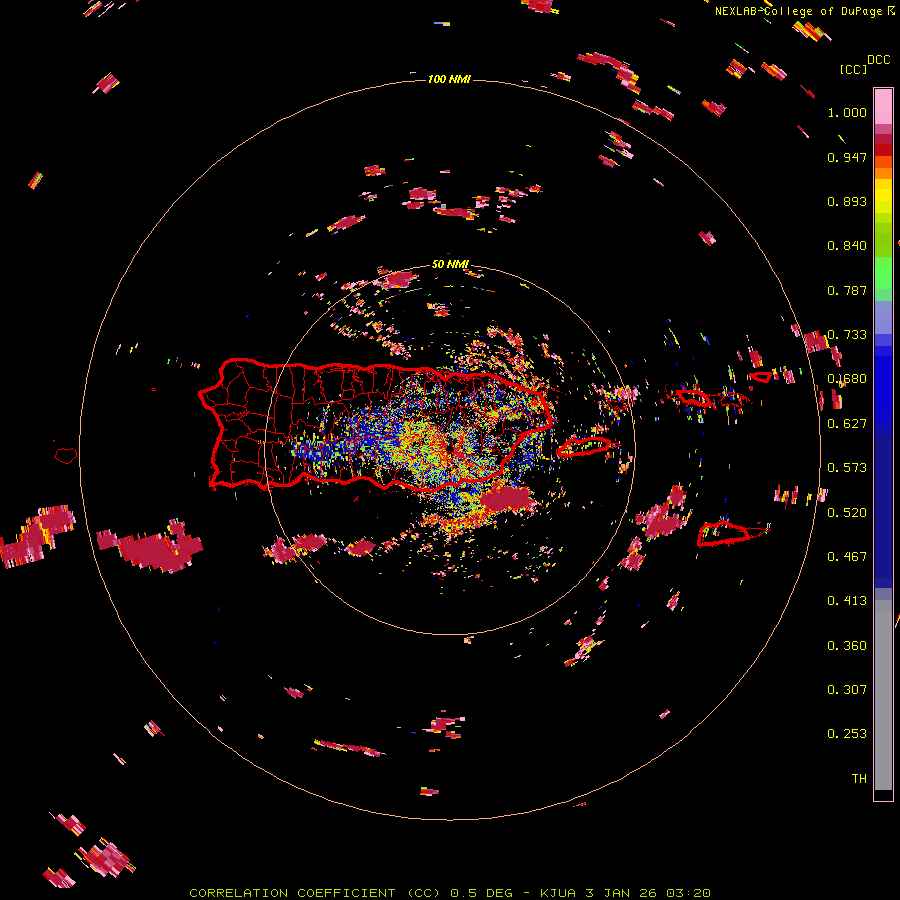The width and height of the screenshot is (900, 900).
Task: Click the 0.253 scale value
Action: [847, 734]
